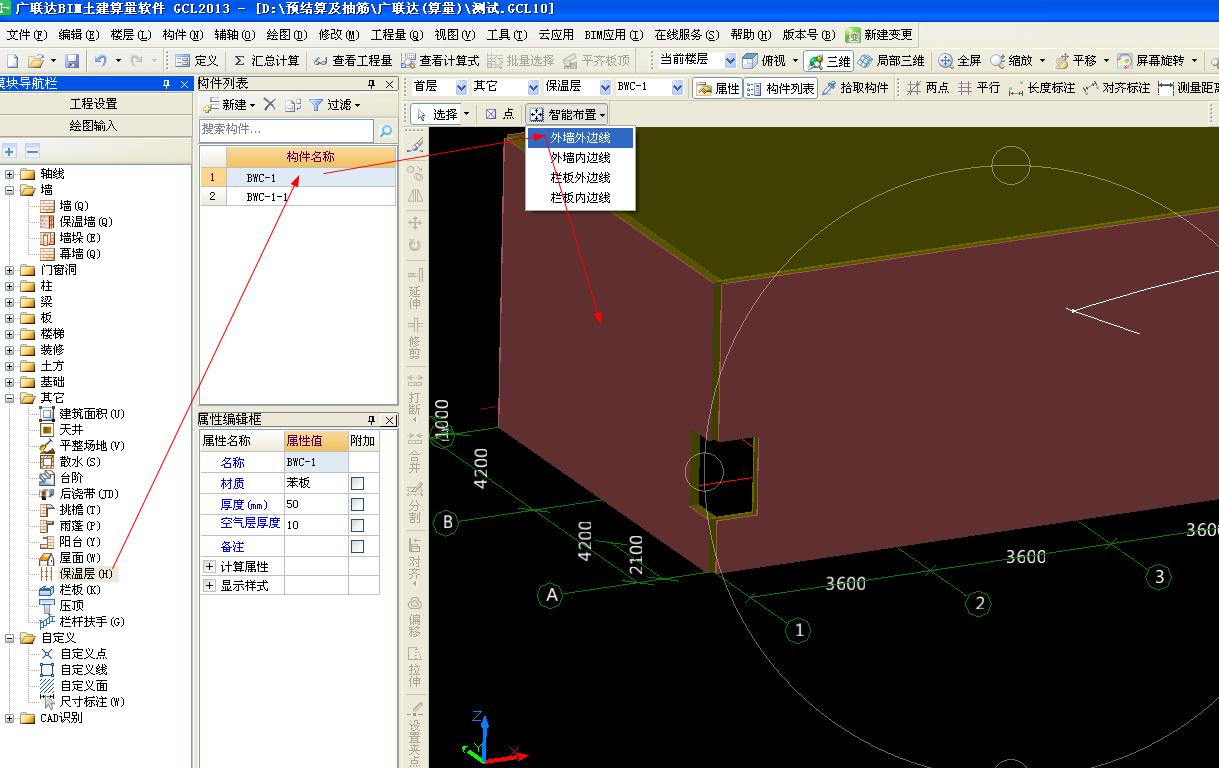Click the New file icon
Viewport: 1219px width, 768px height.
(x=12, y=61)
